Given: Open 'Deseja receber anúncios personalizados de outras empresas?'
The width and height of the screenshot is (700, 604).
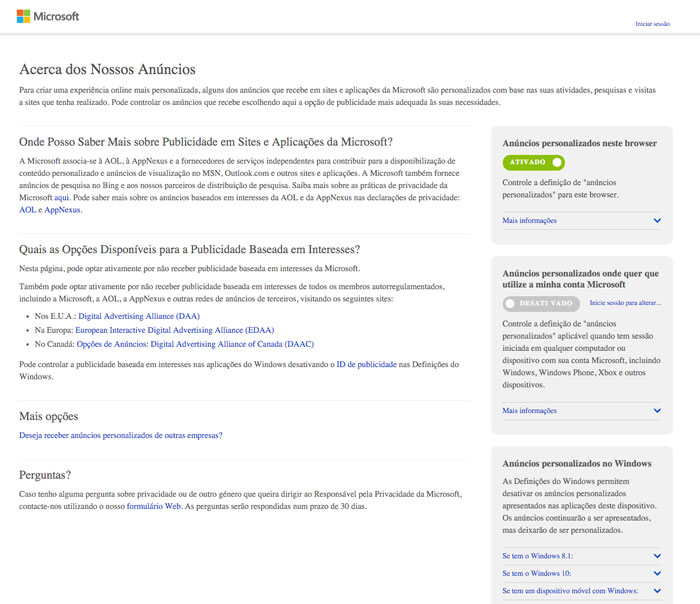Looking at the screenshot, I should coord(121,435).
